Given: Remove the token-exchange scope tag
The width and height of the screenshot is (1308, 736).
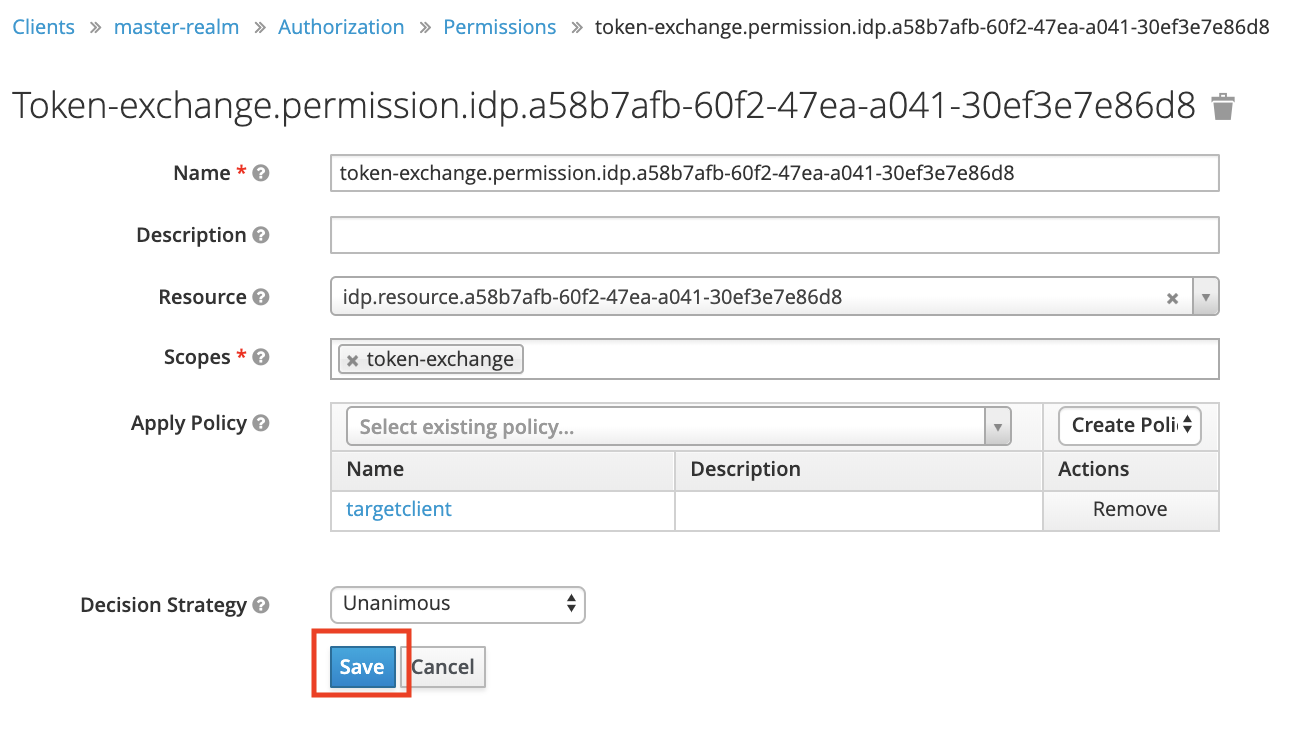Looking at the screenshot, I should tap(353, 360).
